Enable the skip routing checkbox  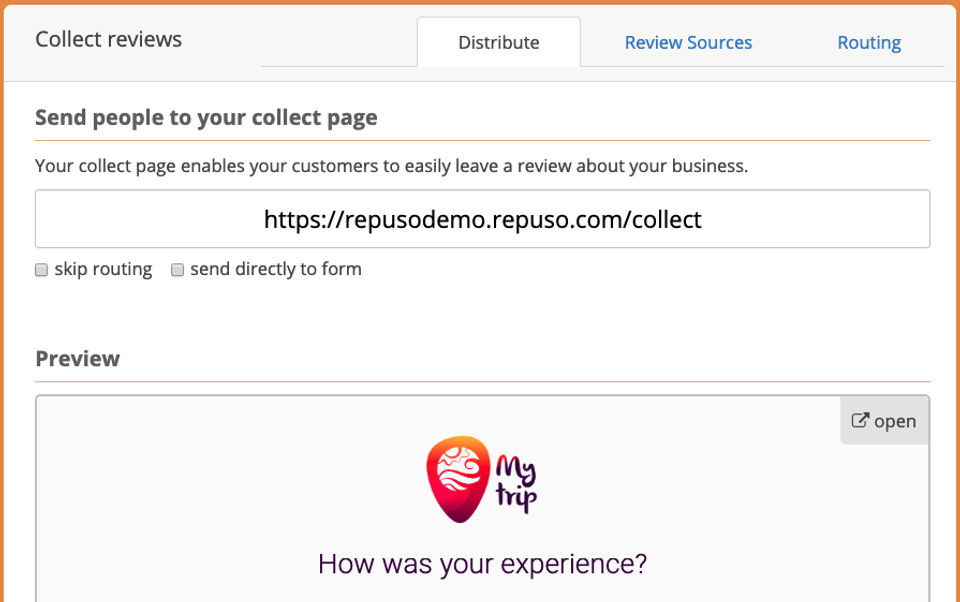42,270
